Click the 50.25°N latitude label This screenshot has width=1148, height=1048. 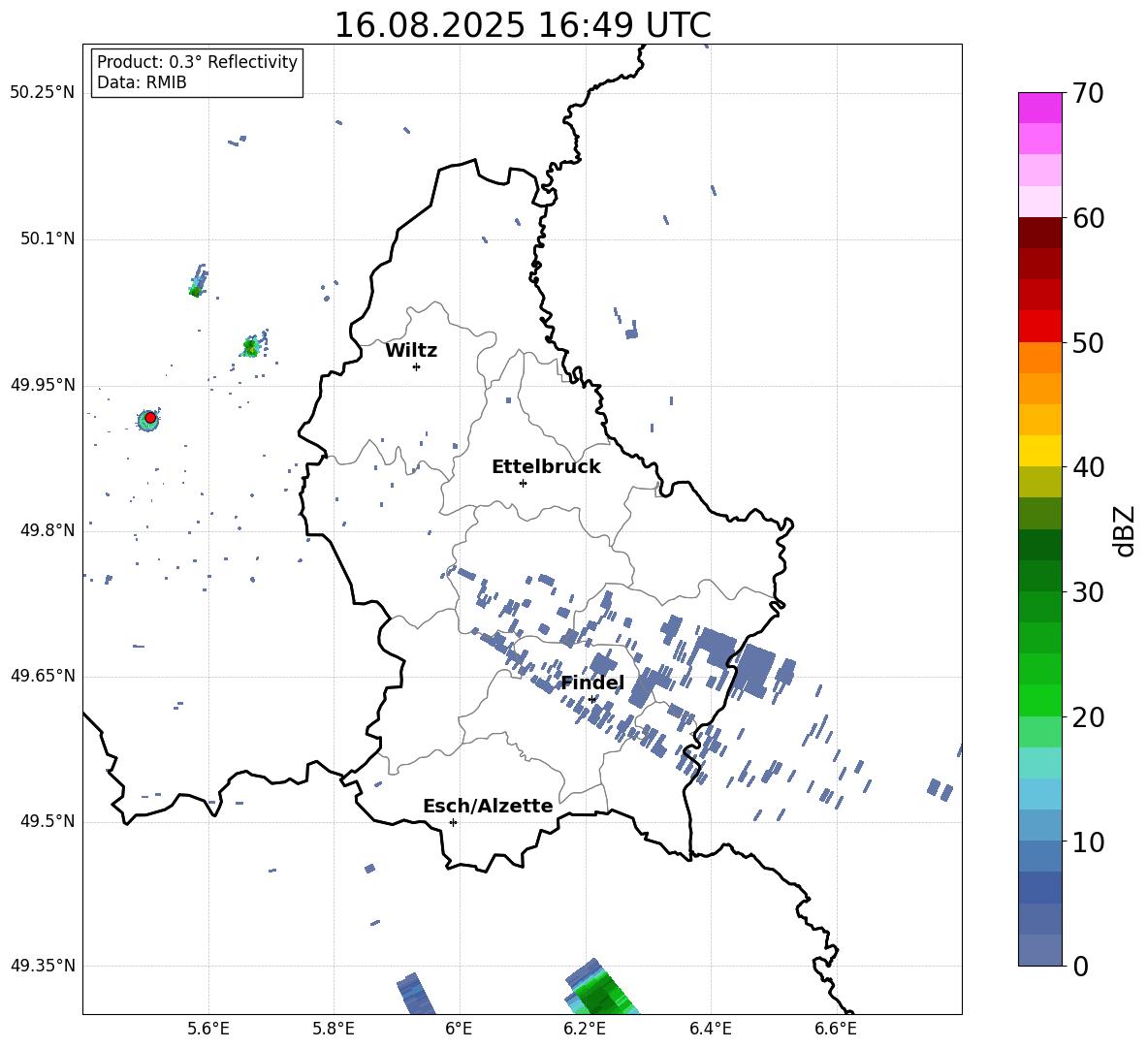(x=42, y=93)
